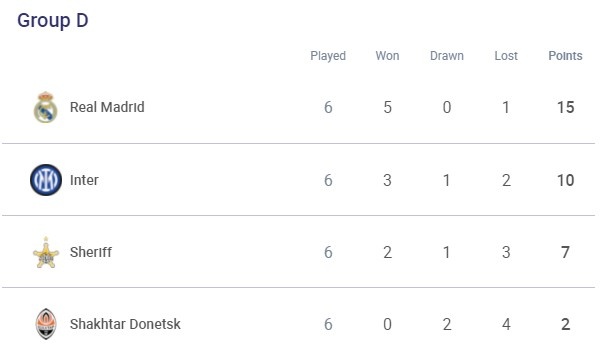Click Inter's 3 wins value
The width and height of the screenshot is (602, 364).
[387, 180]
